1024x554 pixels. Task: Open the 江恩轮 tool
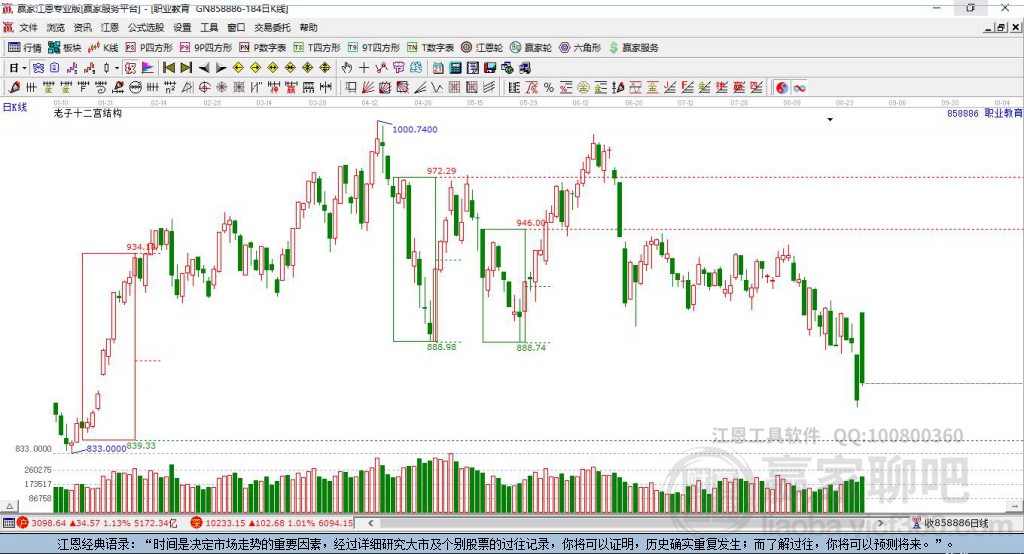[x=482, y=48]
